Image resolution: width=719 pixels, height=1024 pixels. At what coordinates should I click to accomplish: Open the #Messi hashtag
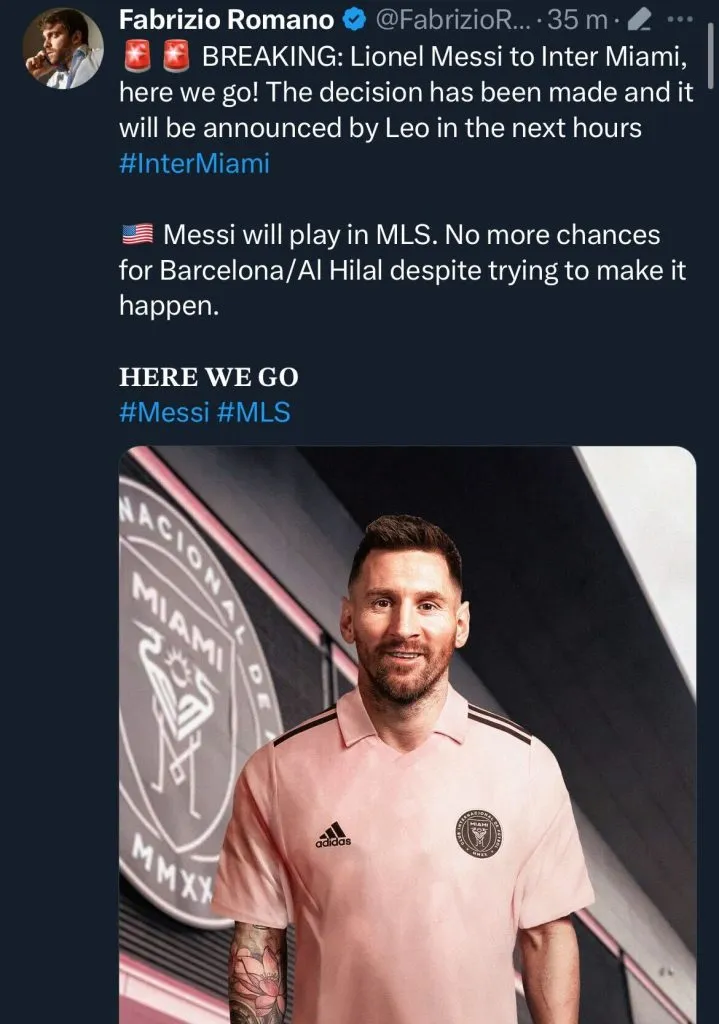point(164,412)
